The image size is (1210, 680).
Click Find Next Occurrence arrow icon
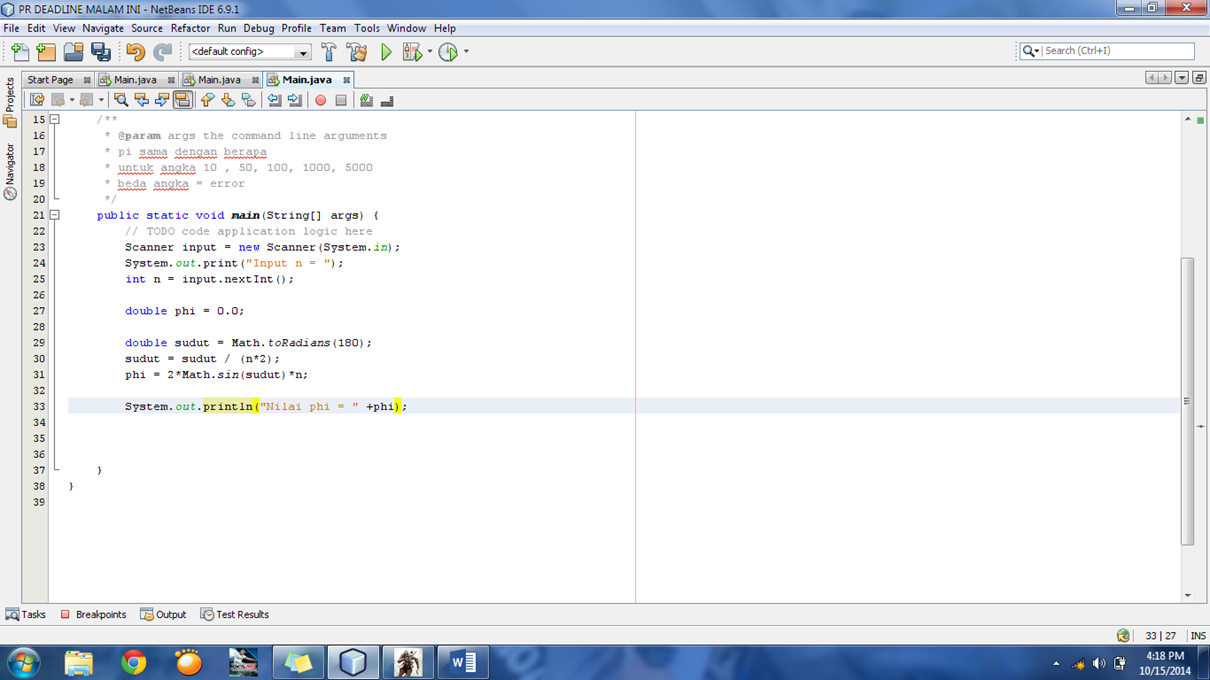pos(162,100)
